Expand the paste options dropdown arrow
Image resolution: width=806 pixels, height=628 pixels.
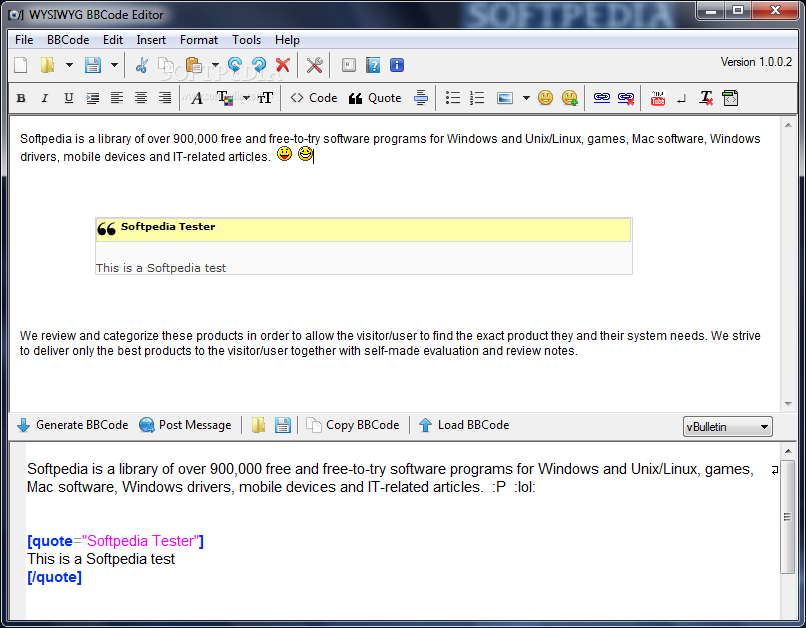215,65
